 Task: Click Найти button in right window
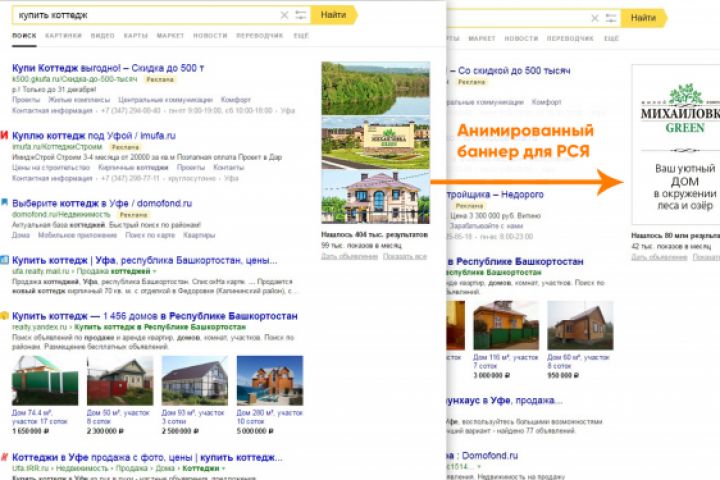click(x=644, y=18)
